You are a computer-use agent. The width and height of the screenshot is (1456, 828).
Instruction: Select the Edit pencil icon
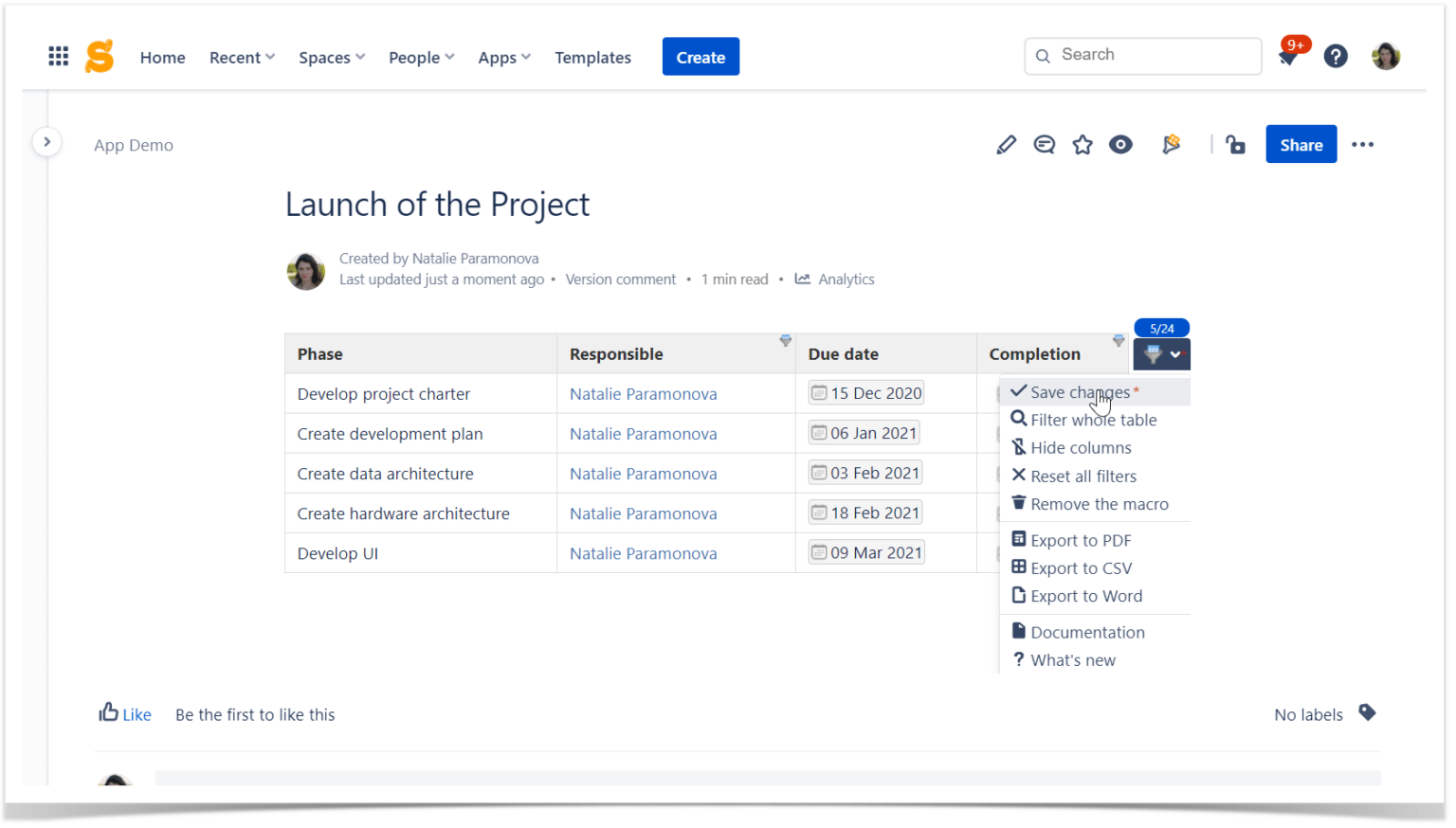click(1006, 144)
